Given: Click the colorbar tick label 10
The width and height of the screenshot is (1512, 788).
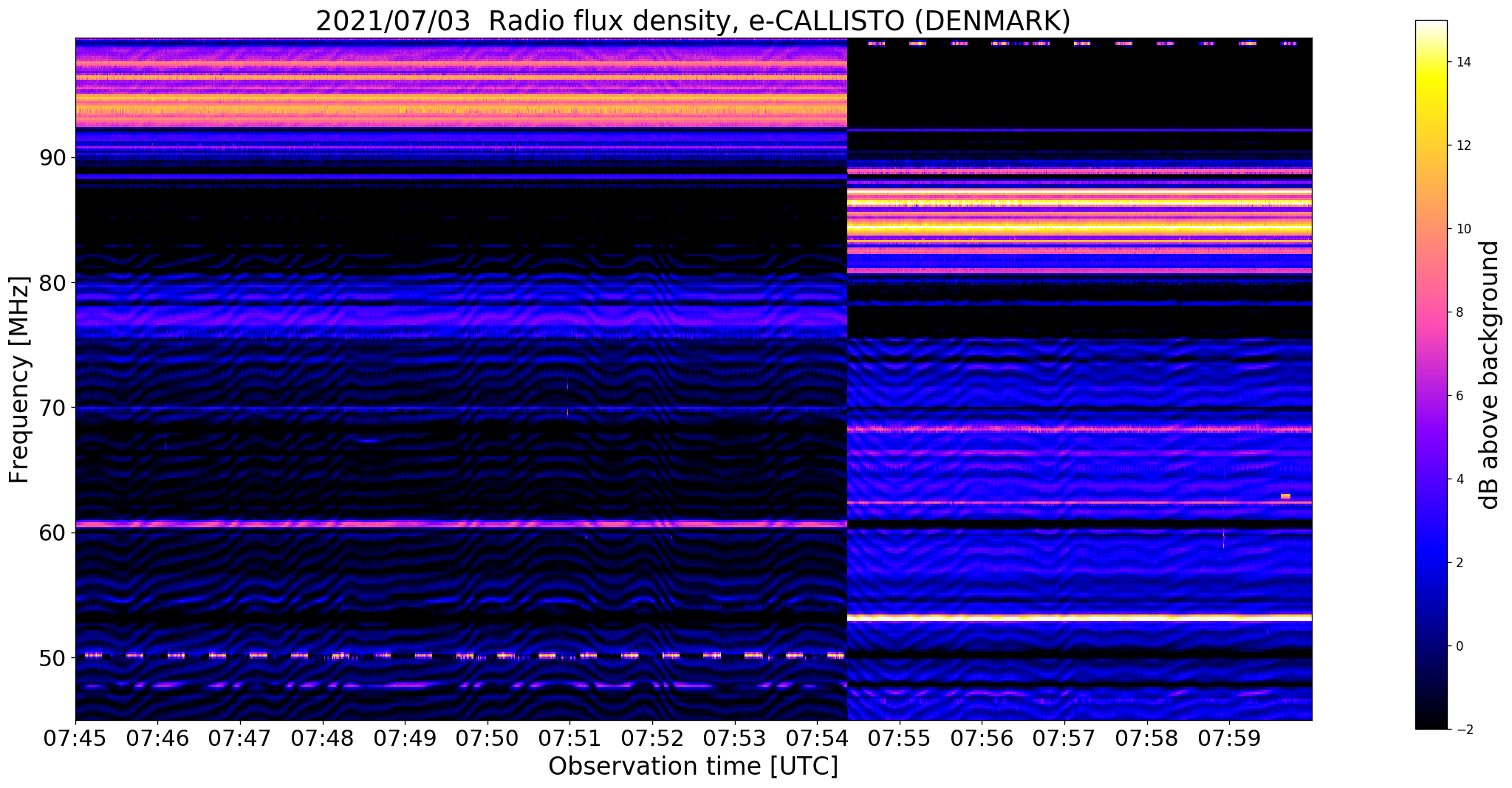Looking at the screenshot, I should click(x=1463, y=229).
